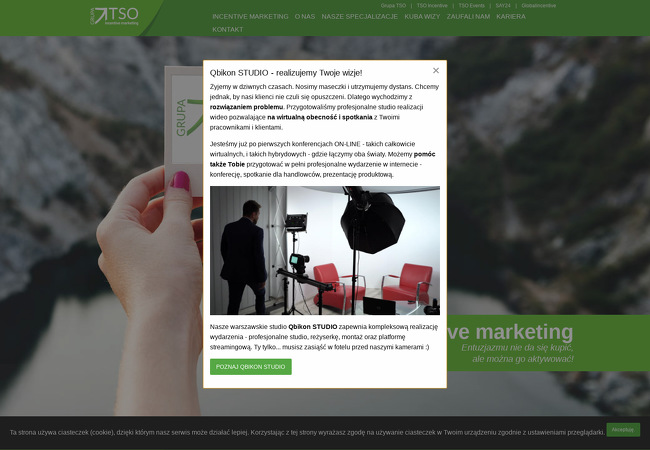The width and height of the screenshot is (650, 450).
Task: Open the Kuba Wizy menu item
Action: 422,17
